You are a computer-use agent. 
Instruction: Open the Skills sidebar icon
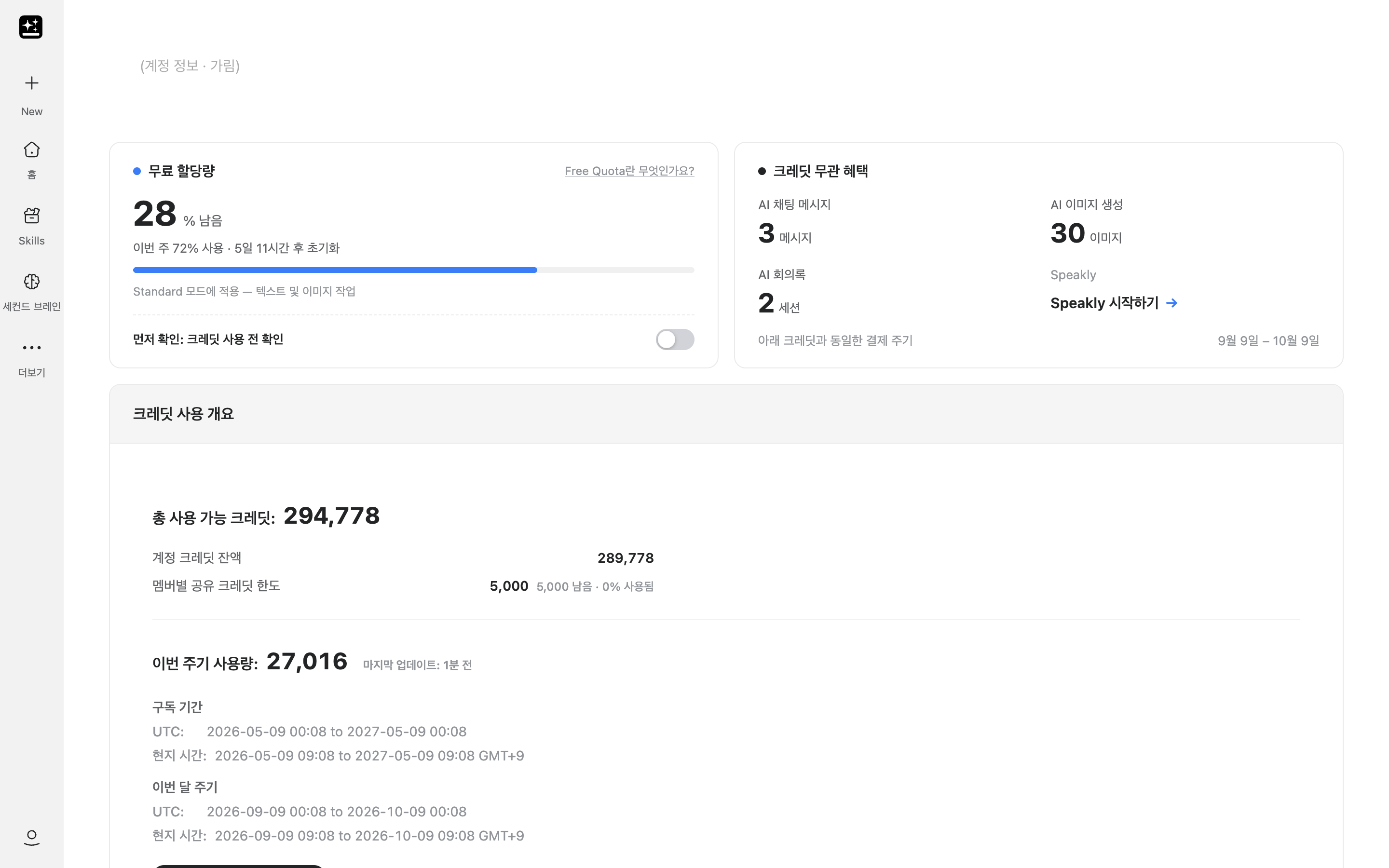(x=31, y=216)
